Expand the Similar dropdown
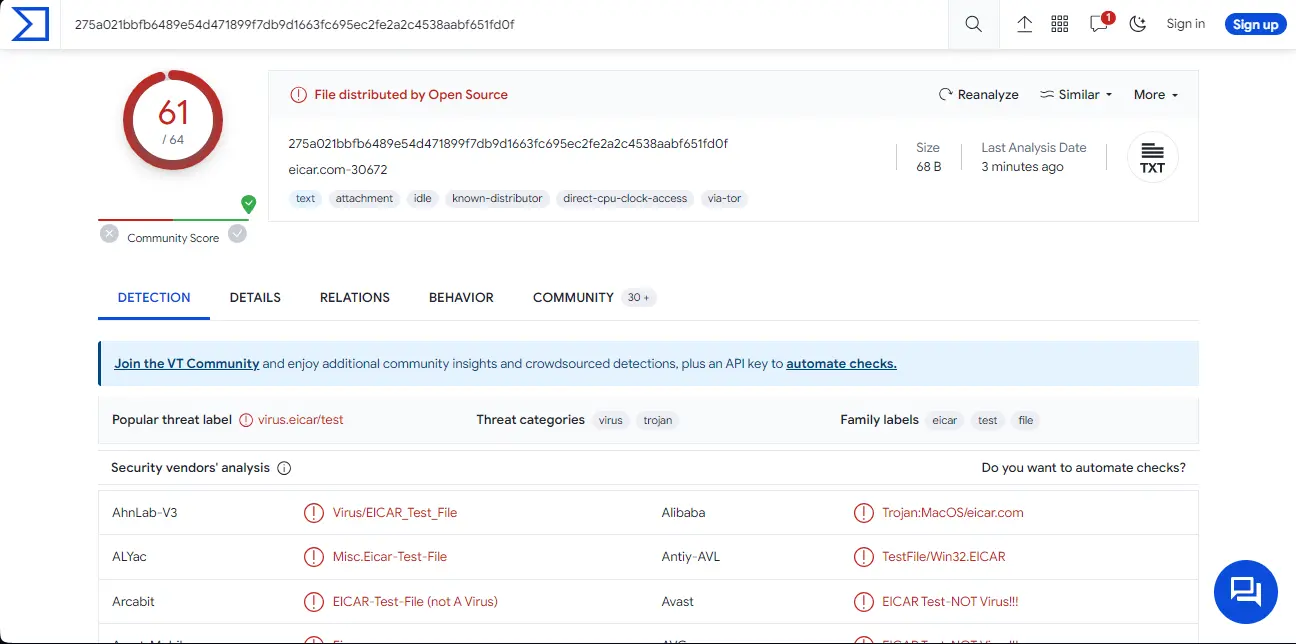The width and height of the screenshot is (1296, 644). coord(1076,94)
